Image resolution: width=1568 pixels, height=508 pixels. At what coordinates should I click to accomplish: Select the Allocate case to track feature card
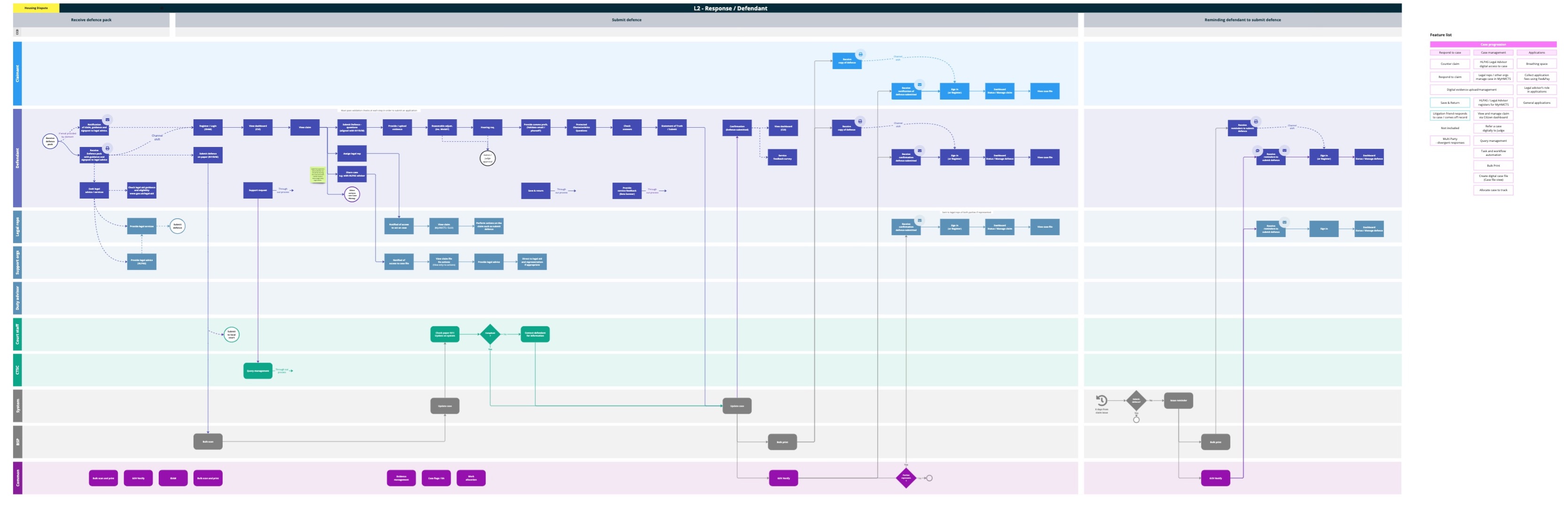coord(1493,190)
